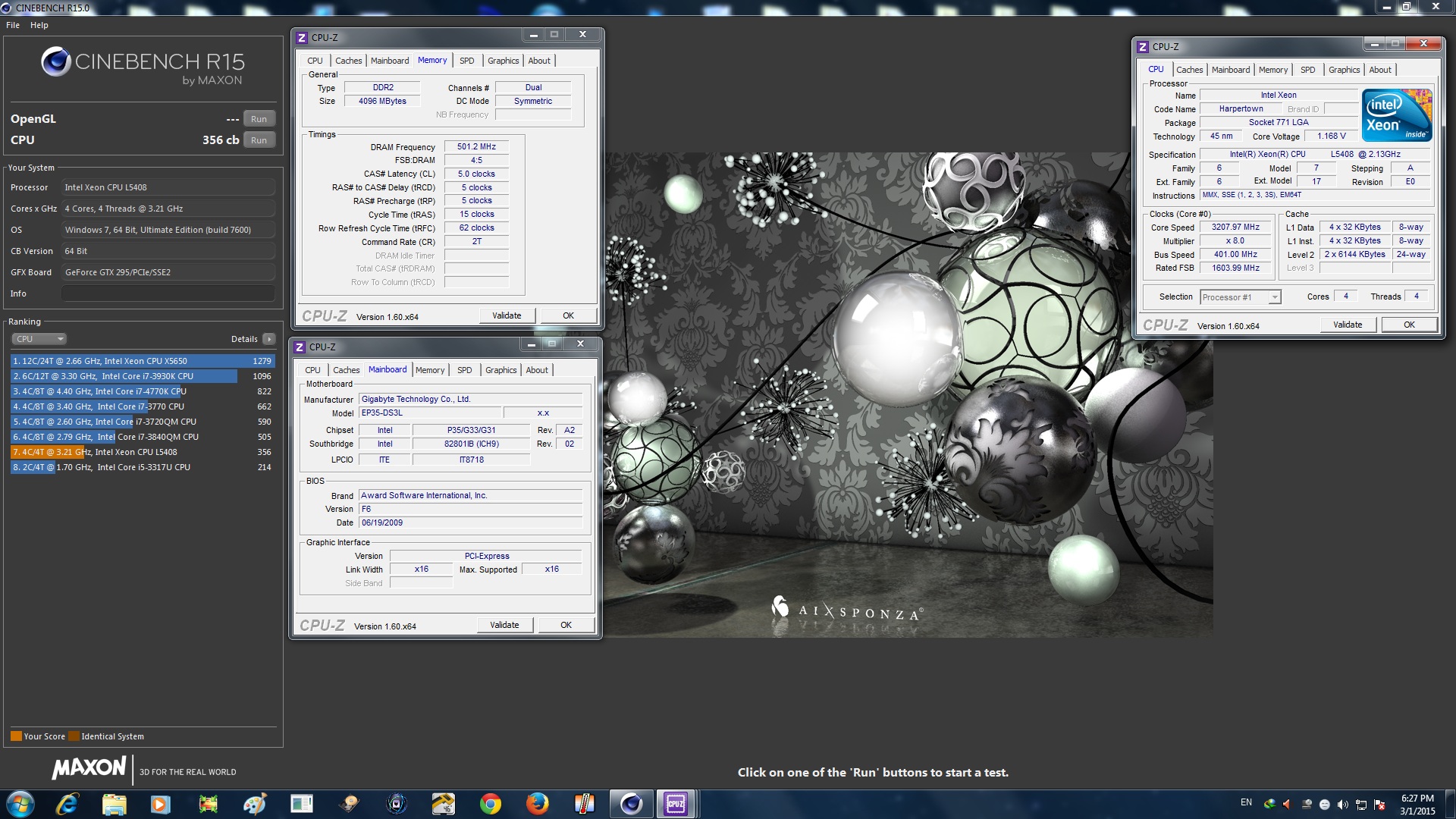1456x819 pixels.
Task: Click OK in CPU-Z Memory window
Action: tap(568, 315)
